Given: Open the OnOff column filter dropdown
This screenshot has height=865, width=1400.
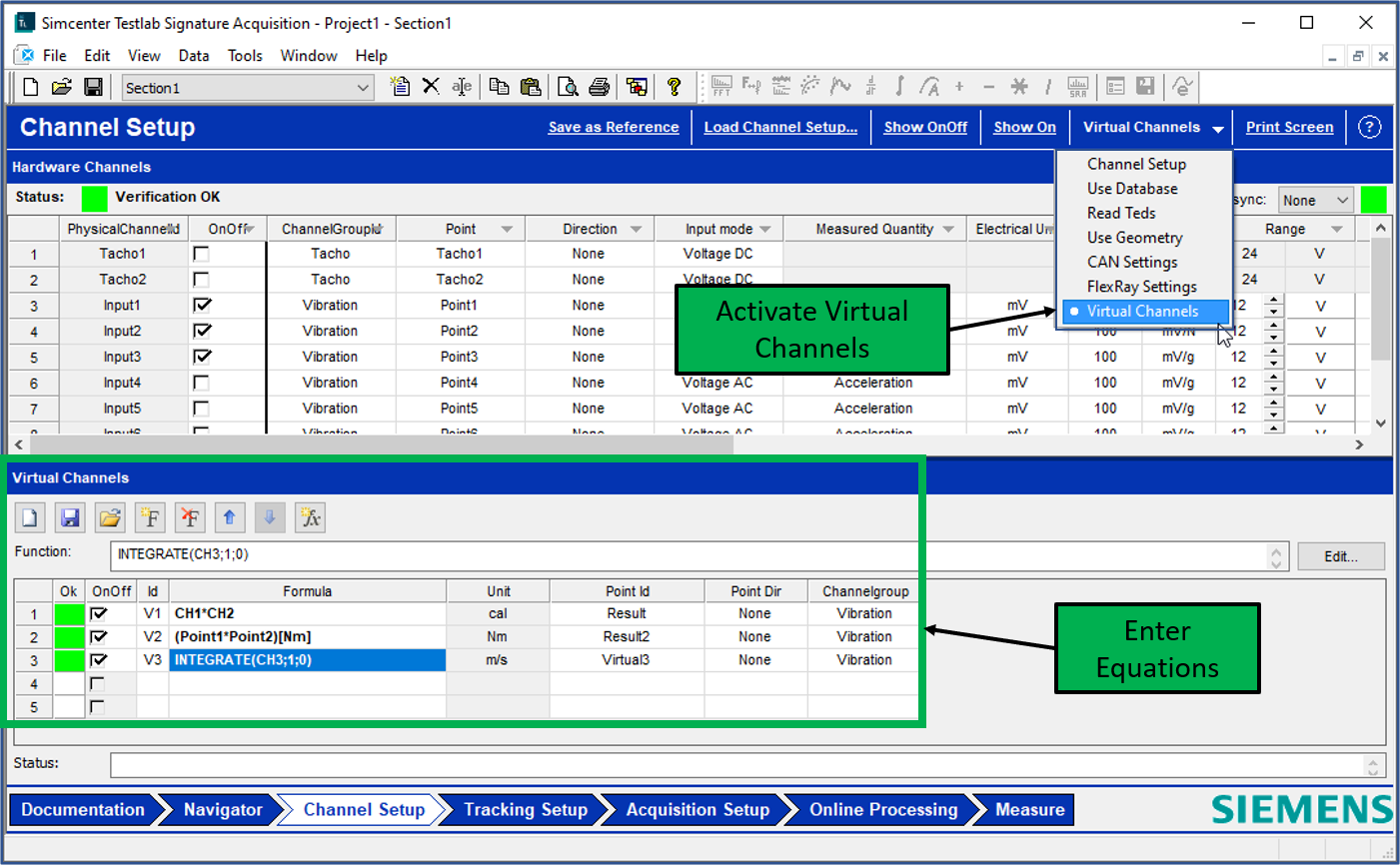Looking at the screenshot, I should coord(249,229).
